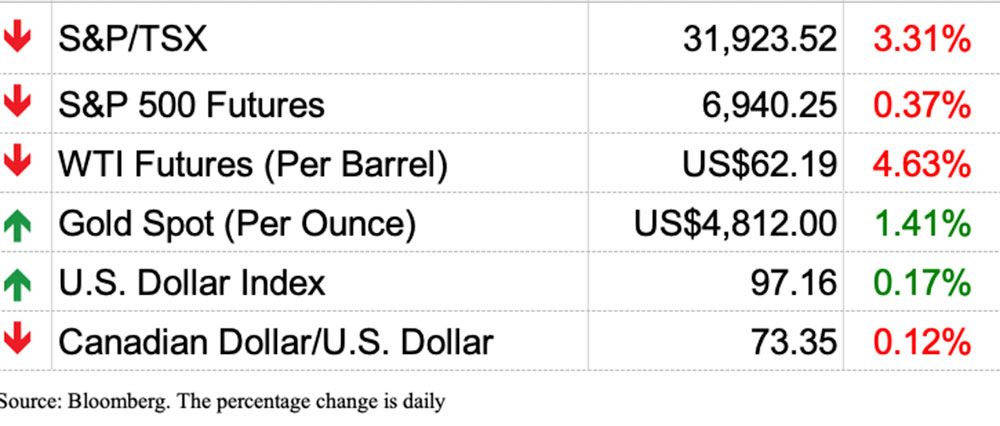
Task: Select the U.S. Dollar Index label
Action: click(192, 283)
